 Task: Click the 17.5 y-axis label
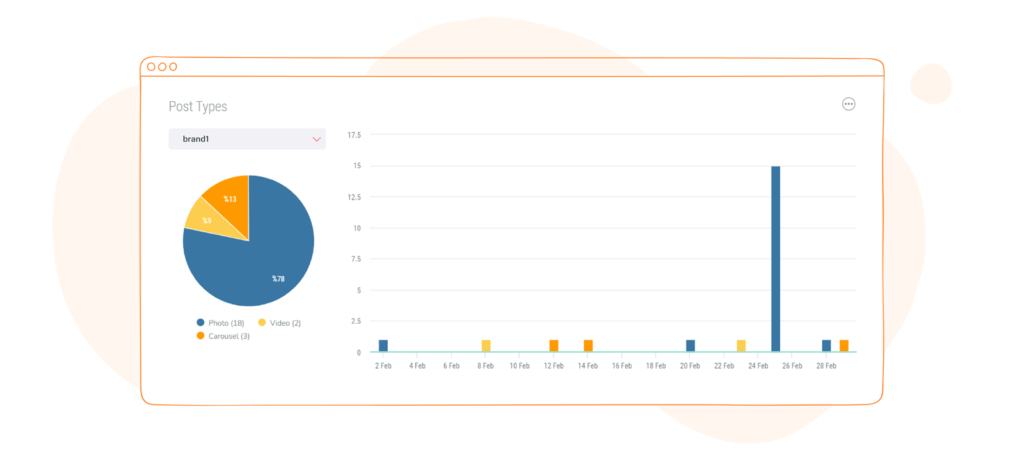[x=354, y=135]
